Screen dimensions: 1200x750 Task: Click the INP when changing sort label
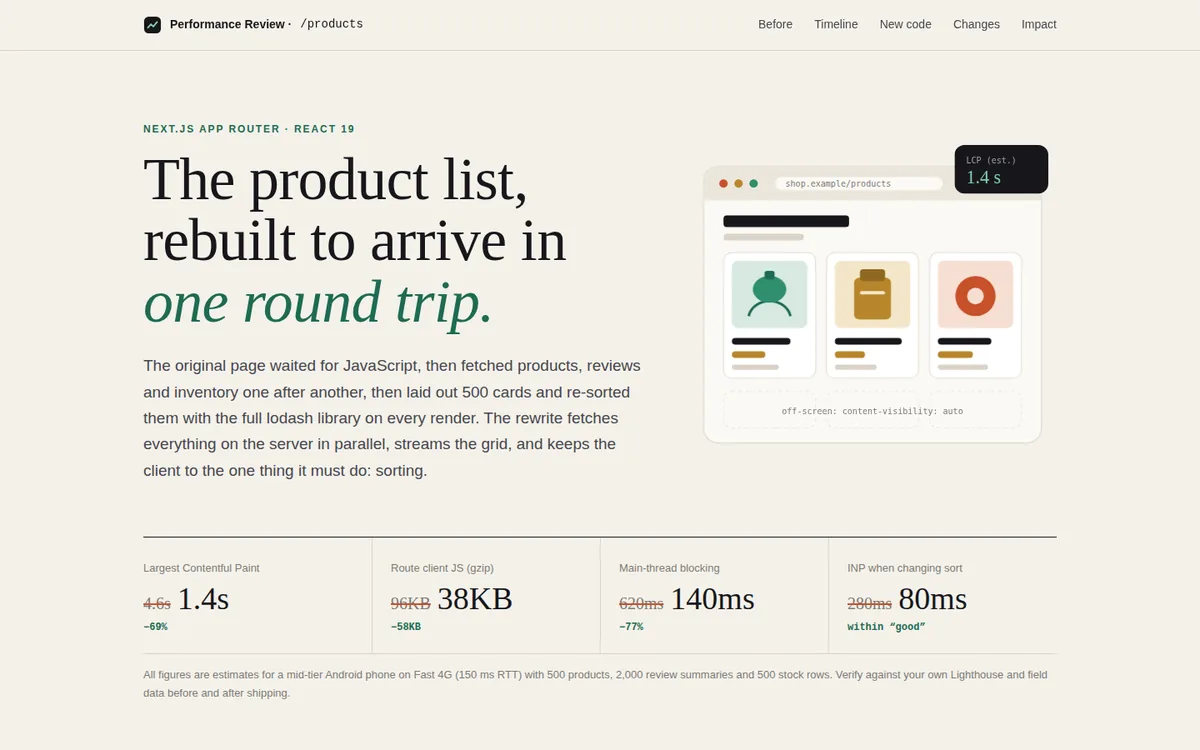[x=905, y=568]
